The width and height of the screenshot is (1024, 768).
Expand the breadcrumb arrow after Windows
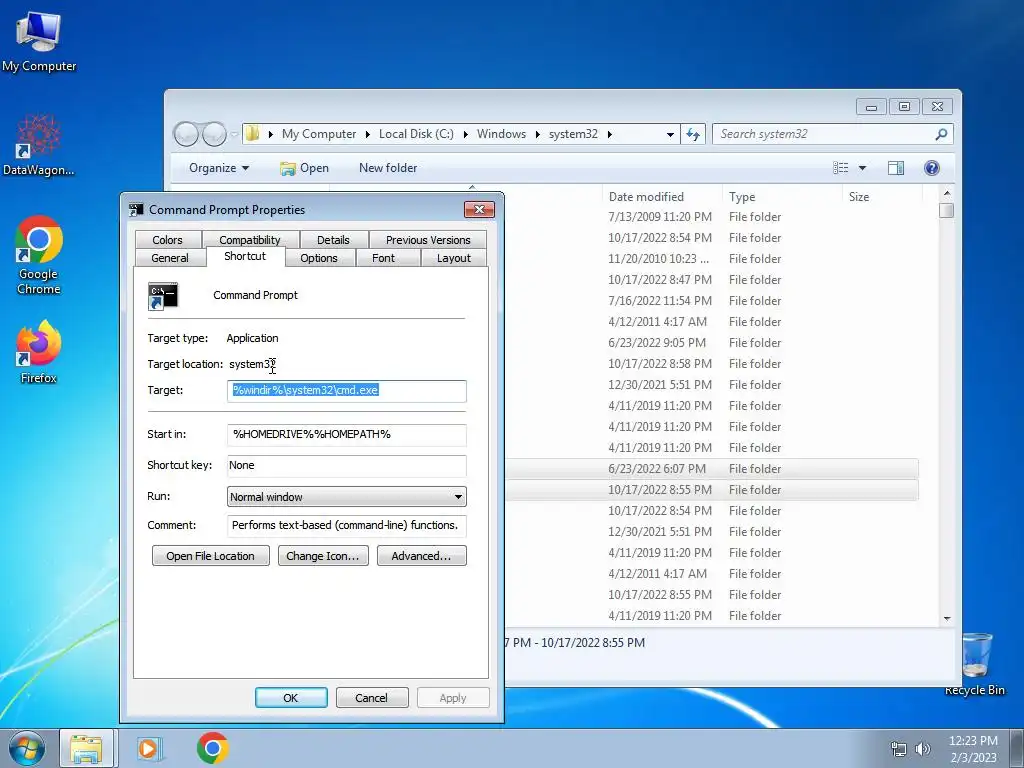tap(537, 134)
